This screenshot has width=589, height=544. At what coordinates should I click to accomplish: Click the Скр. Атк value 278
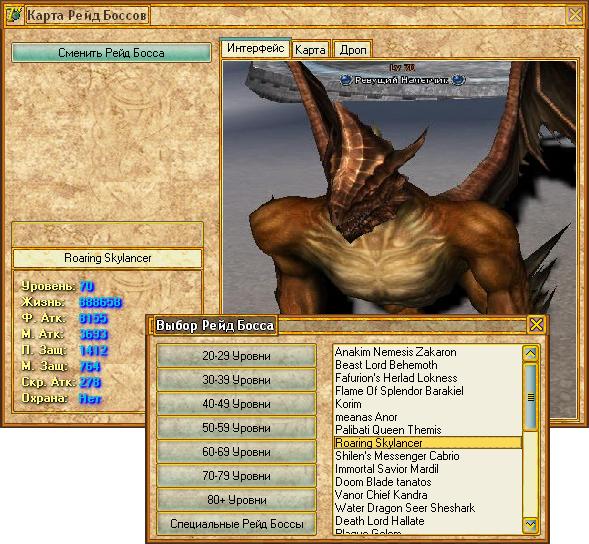pos(90,382)
